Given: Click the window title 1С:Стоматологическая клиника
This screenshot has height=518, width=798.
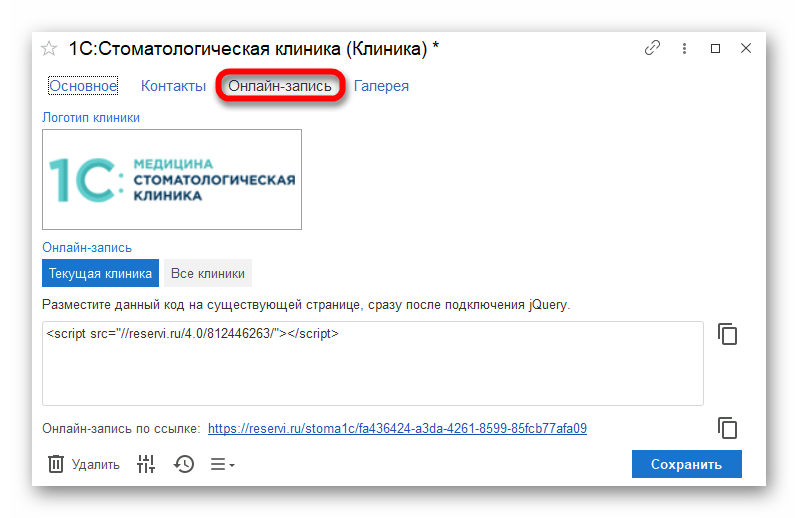Looking at the screenshot, I should tap(253, 49).
